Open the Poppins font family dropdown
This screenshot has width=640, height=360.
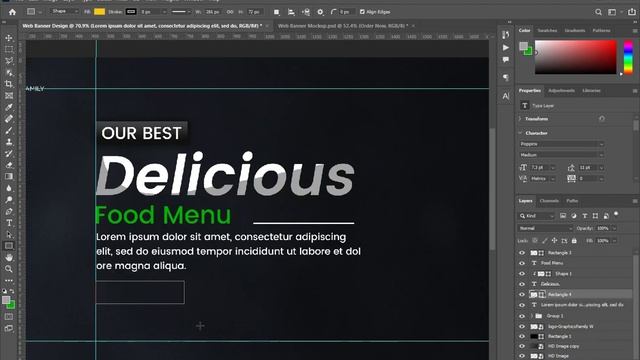[x=562, y=144]
